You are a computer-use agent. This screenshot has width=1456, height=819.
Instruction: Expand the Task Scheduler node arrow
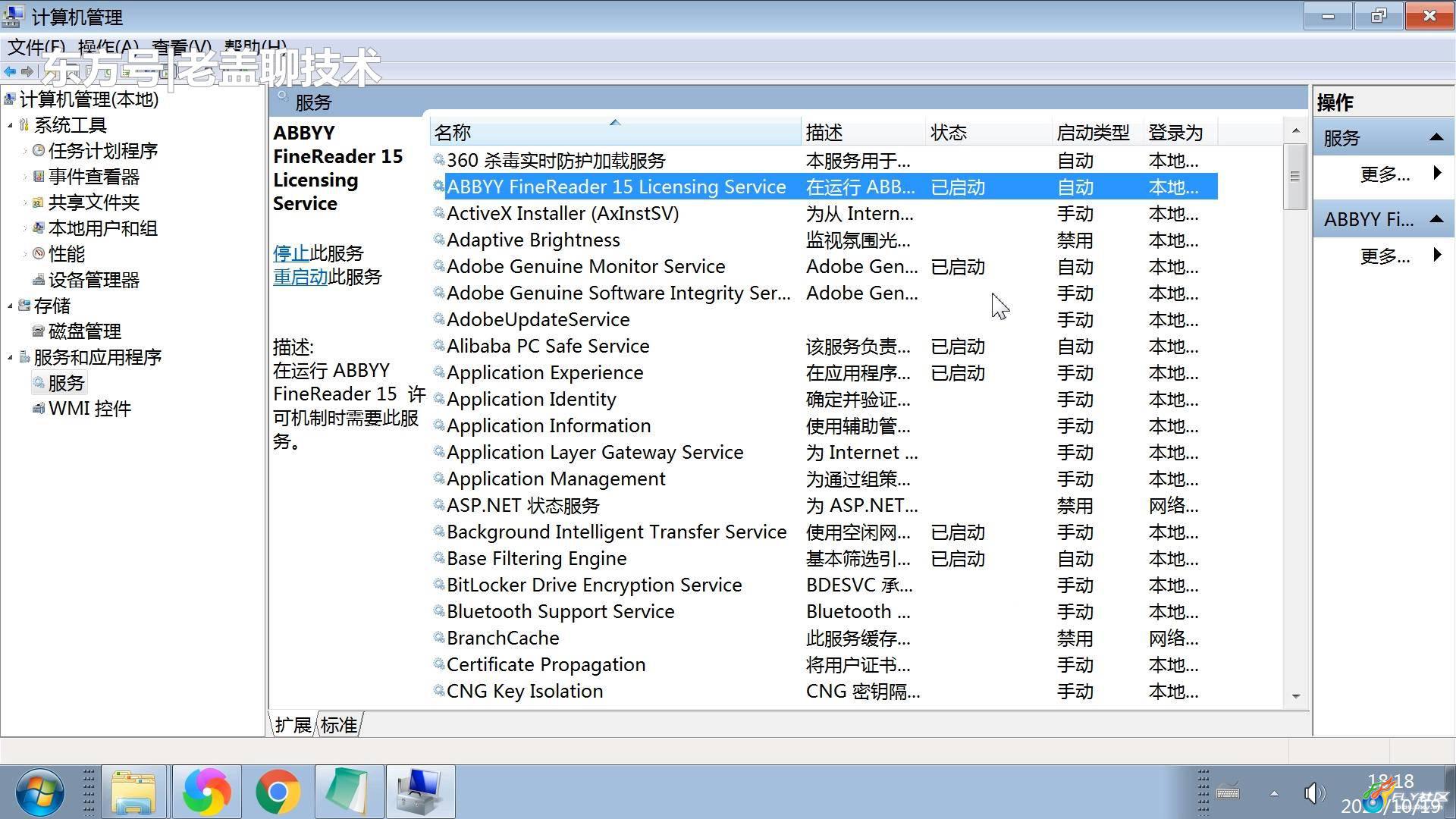[x=24, y=151]
